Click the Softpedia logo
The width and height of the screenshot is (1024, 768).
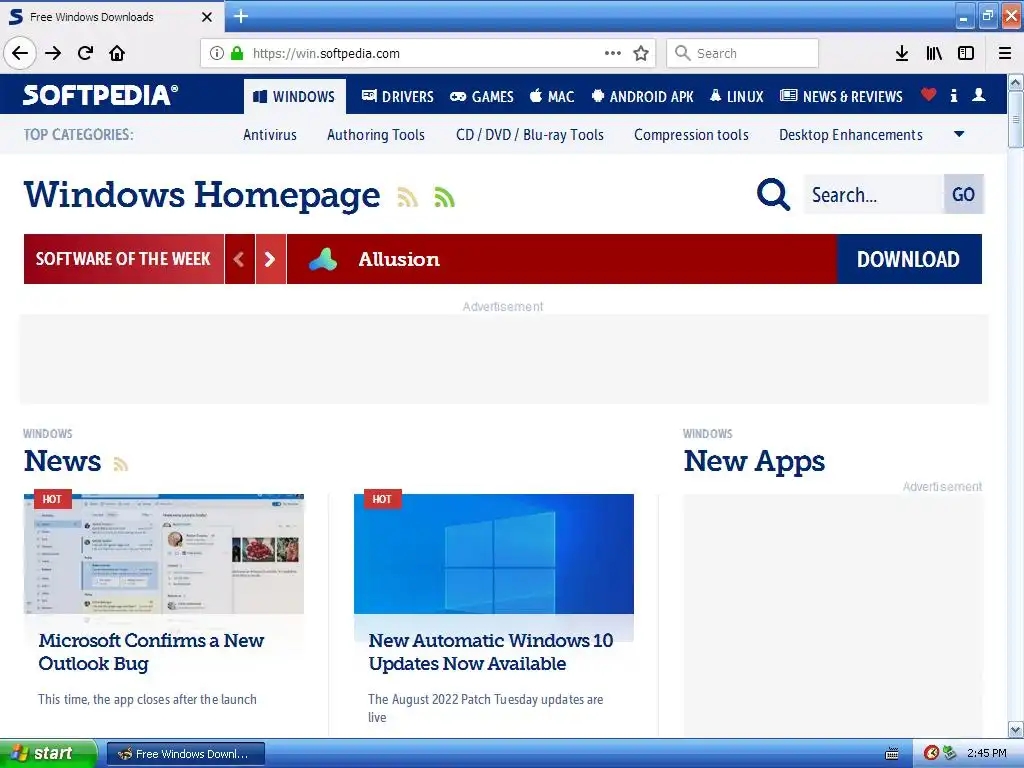point(100,95)
